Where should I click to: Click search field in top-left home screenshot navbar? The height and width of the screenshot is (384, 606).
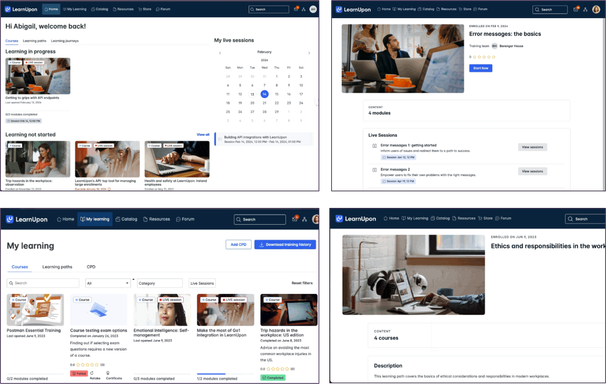[x=269, y=9]
